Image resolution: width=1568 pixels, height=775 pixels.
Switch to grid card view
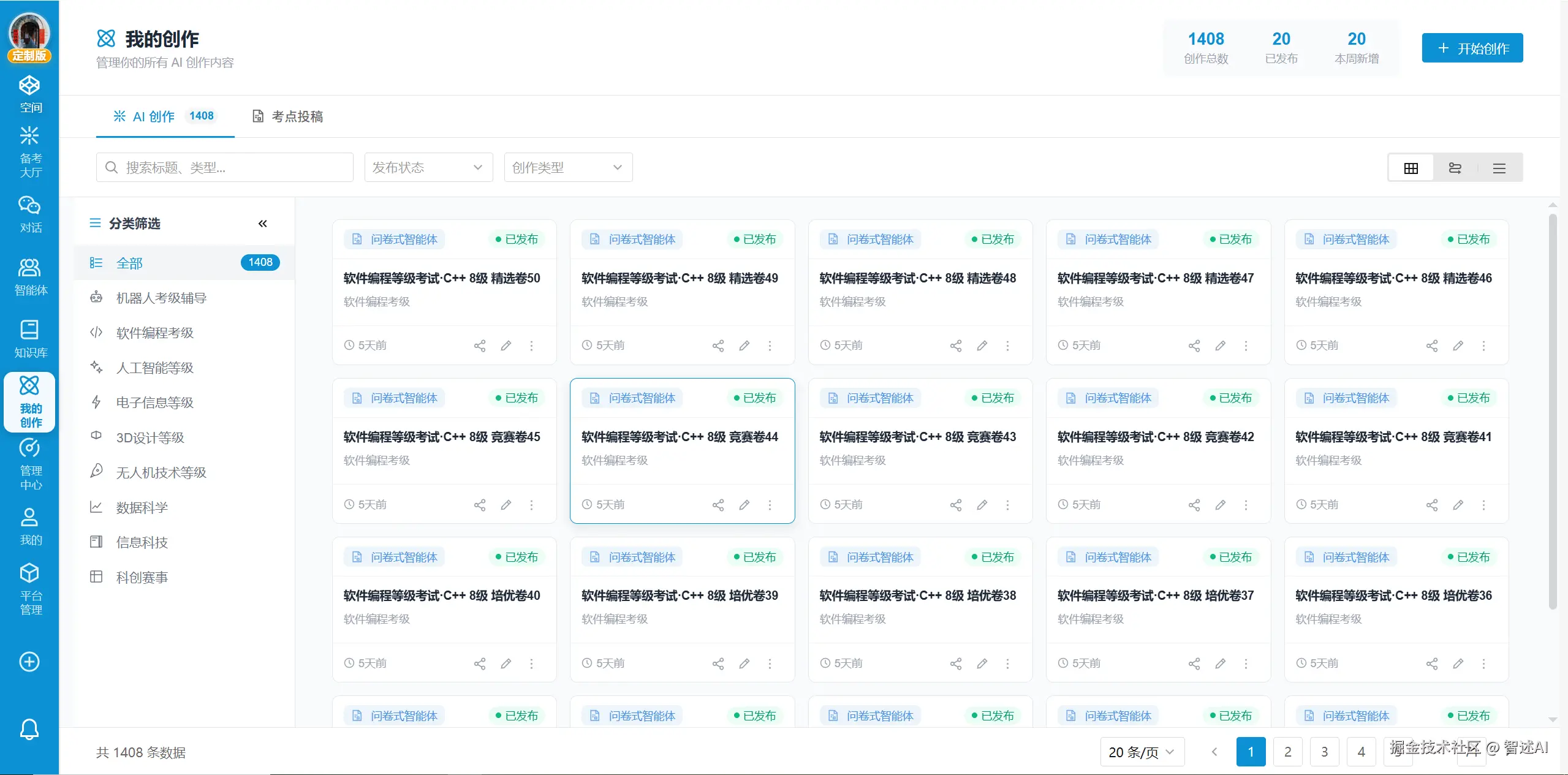point(1411,168)
